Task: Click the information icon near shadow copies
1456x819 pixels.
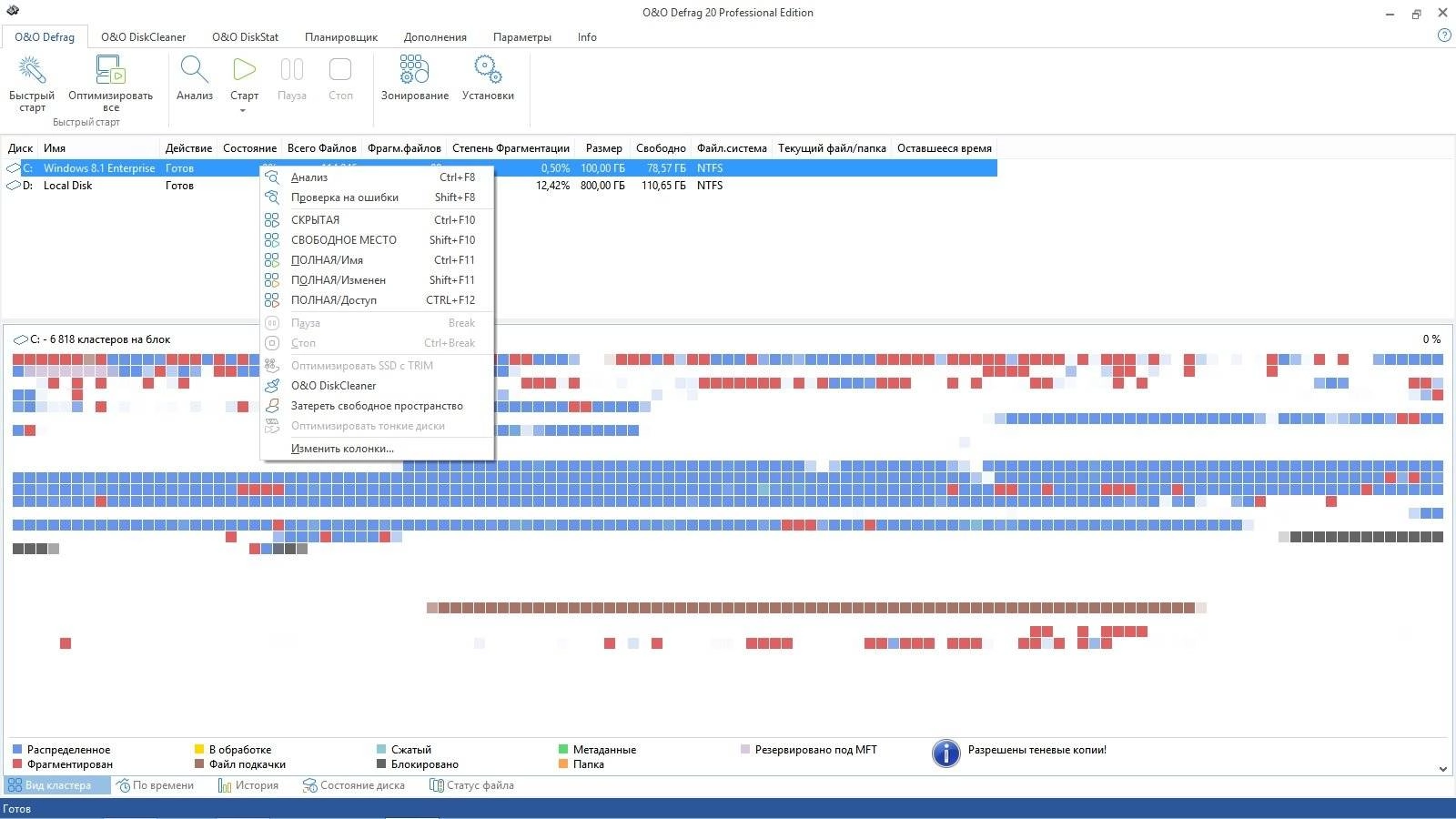Action: point(946,753)
